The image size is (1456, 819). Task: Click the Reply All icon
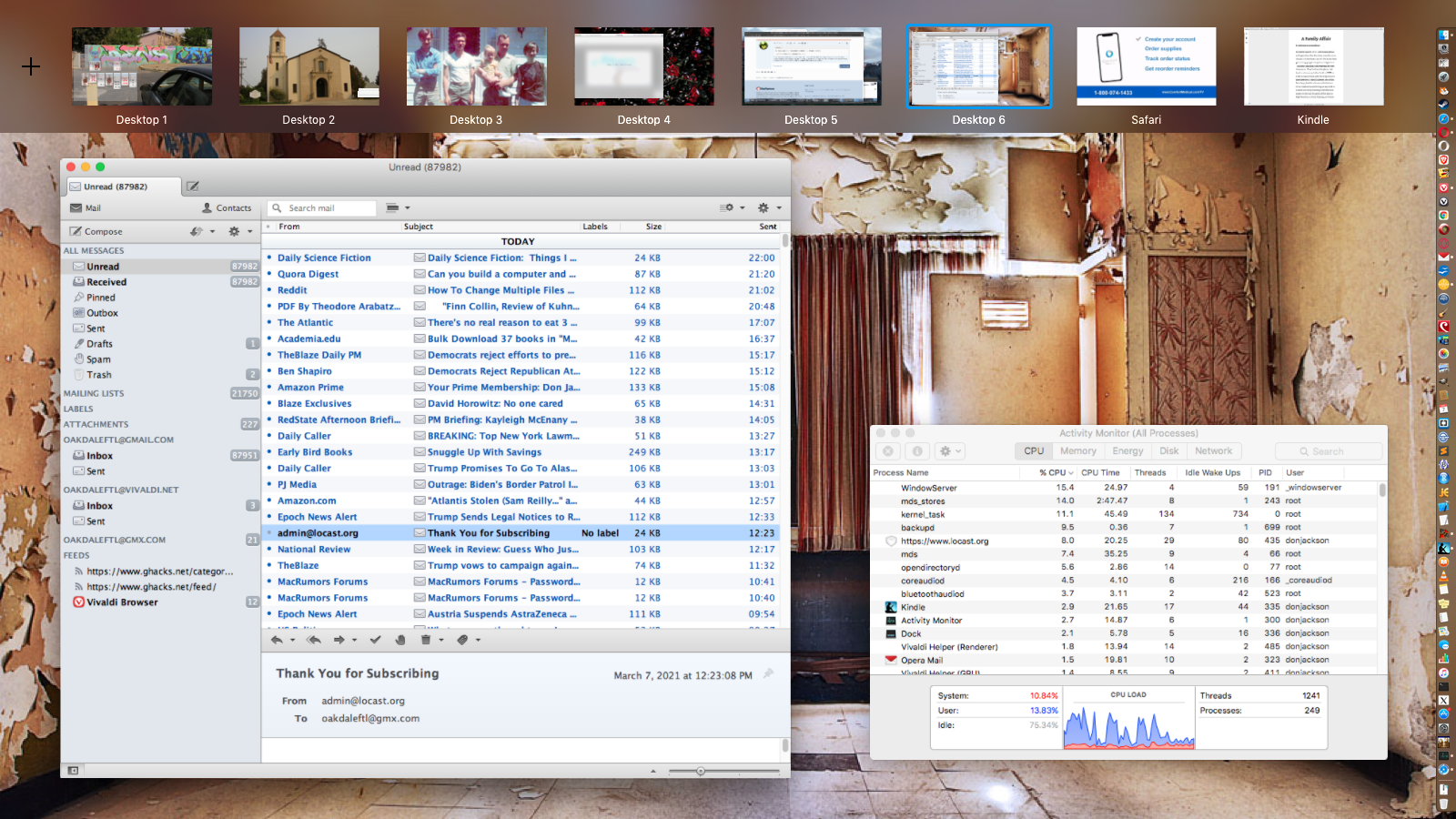314,640
